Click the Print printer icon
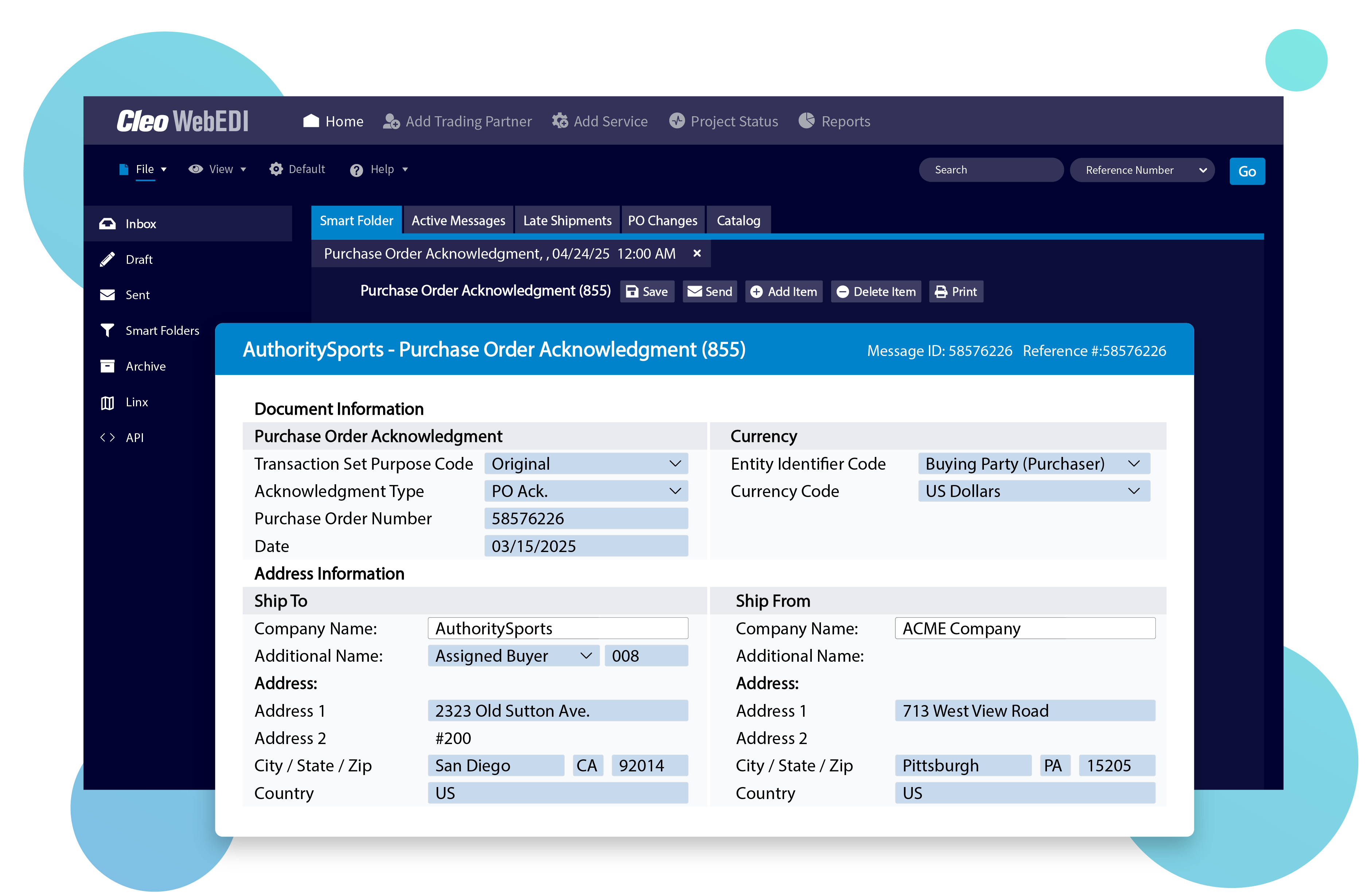This screenshot has height=896, width=1367. tap(940, 292)
